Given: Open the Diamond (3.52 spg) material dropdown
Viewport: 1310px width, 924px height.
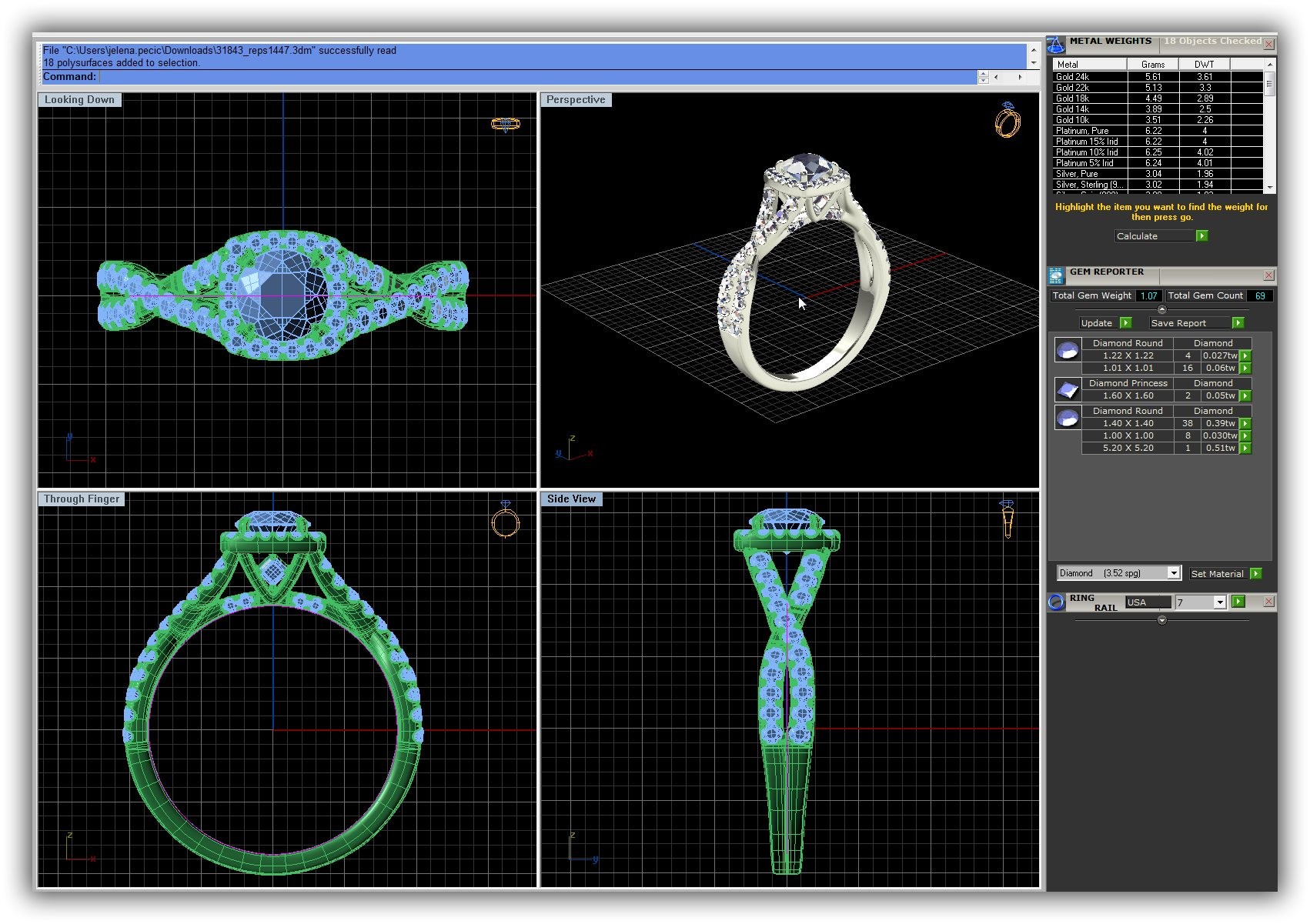Looking at the screenshot, I should point(1173,573).
